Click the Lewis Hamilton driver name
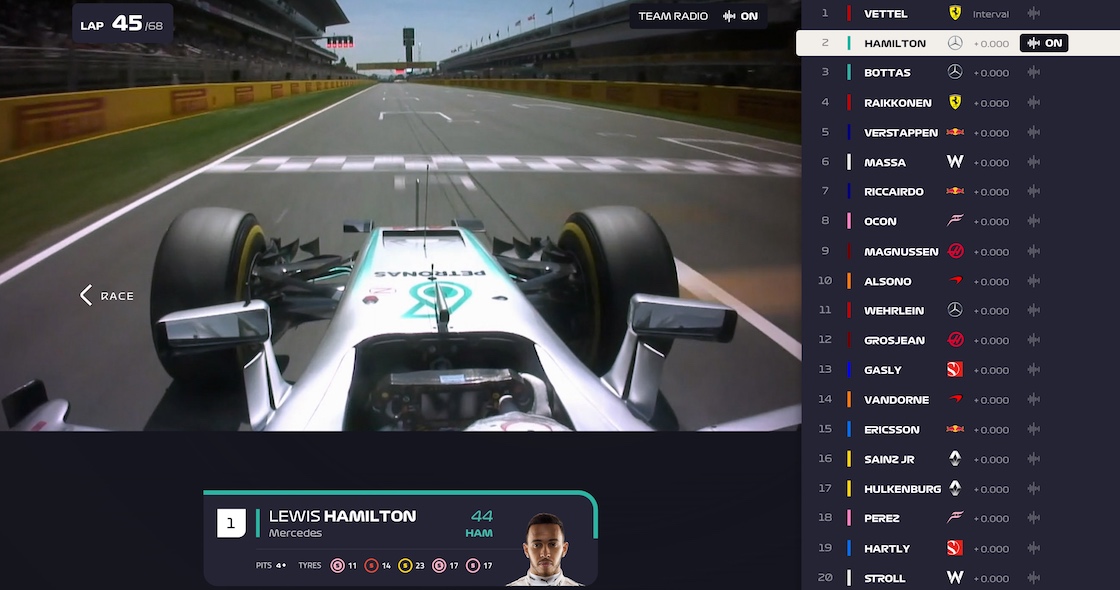Image resolution: width=1120 pixels, height=590 pixels. [x=342, y=516]
